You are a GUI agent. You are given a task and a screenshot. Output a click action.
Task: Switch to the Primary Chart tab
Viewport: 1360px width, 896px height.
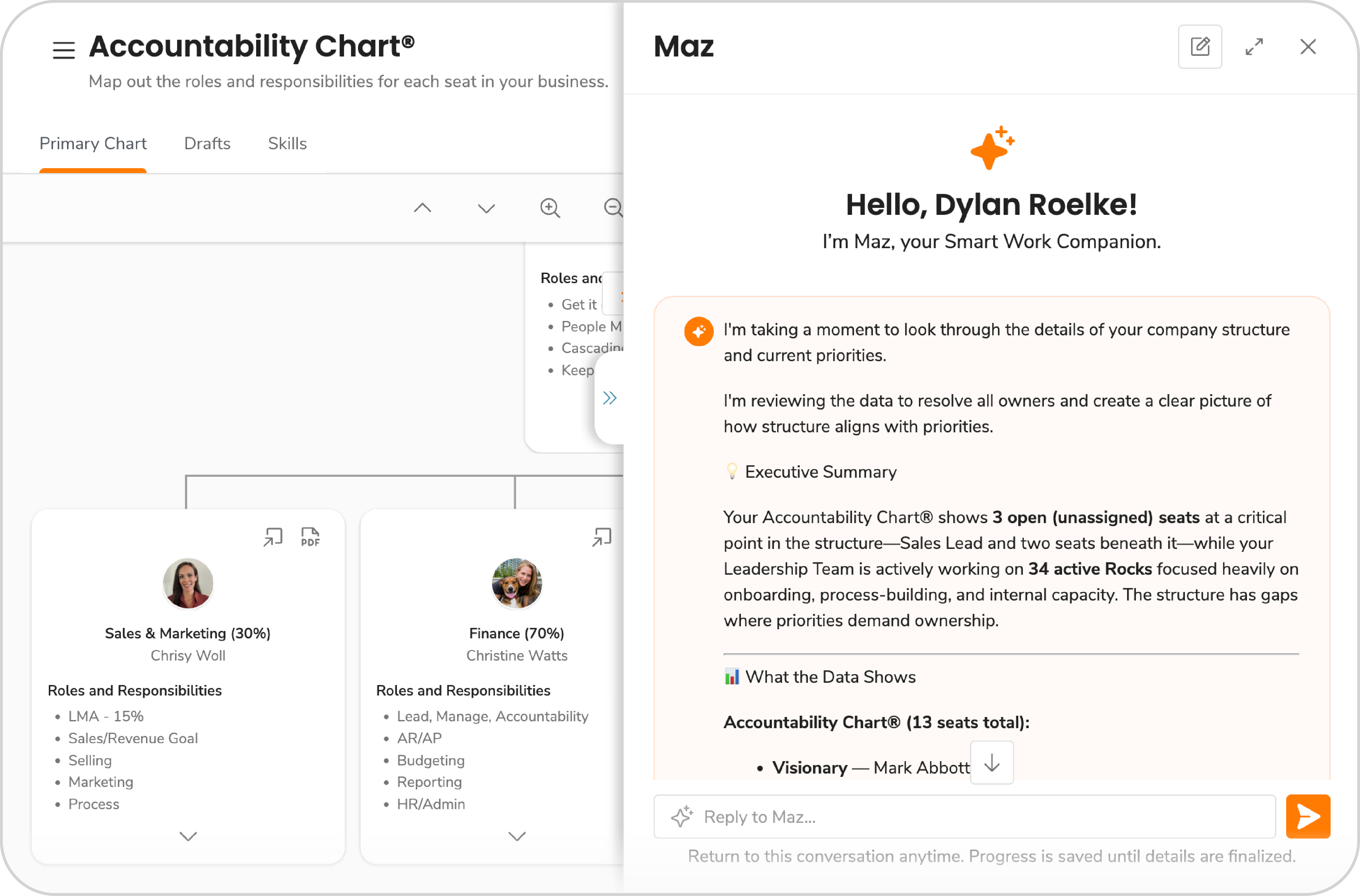pos(92,143)
